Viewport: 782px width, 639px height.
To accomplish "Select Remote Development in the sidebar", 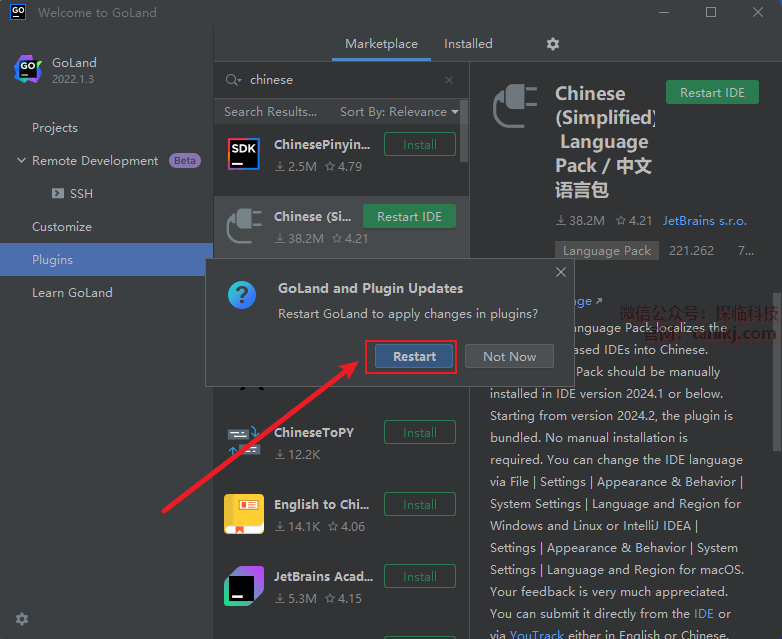I will click(95, 161).
